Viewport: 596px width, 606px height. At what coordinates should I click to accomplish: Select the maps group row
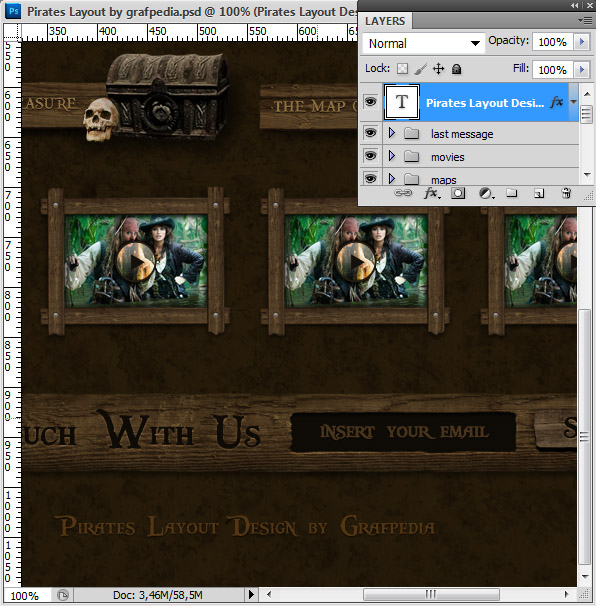point(469,178)
